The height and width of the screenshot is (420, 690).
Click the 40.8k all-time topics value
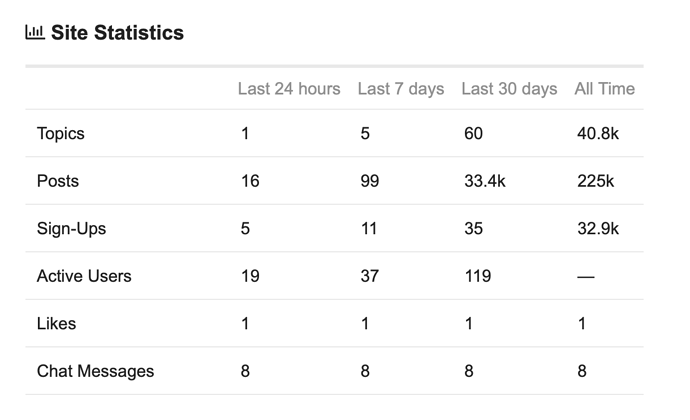(598, 133)
